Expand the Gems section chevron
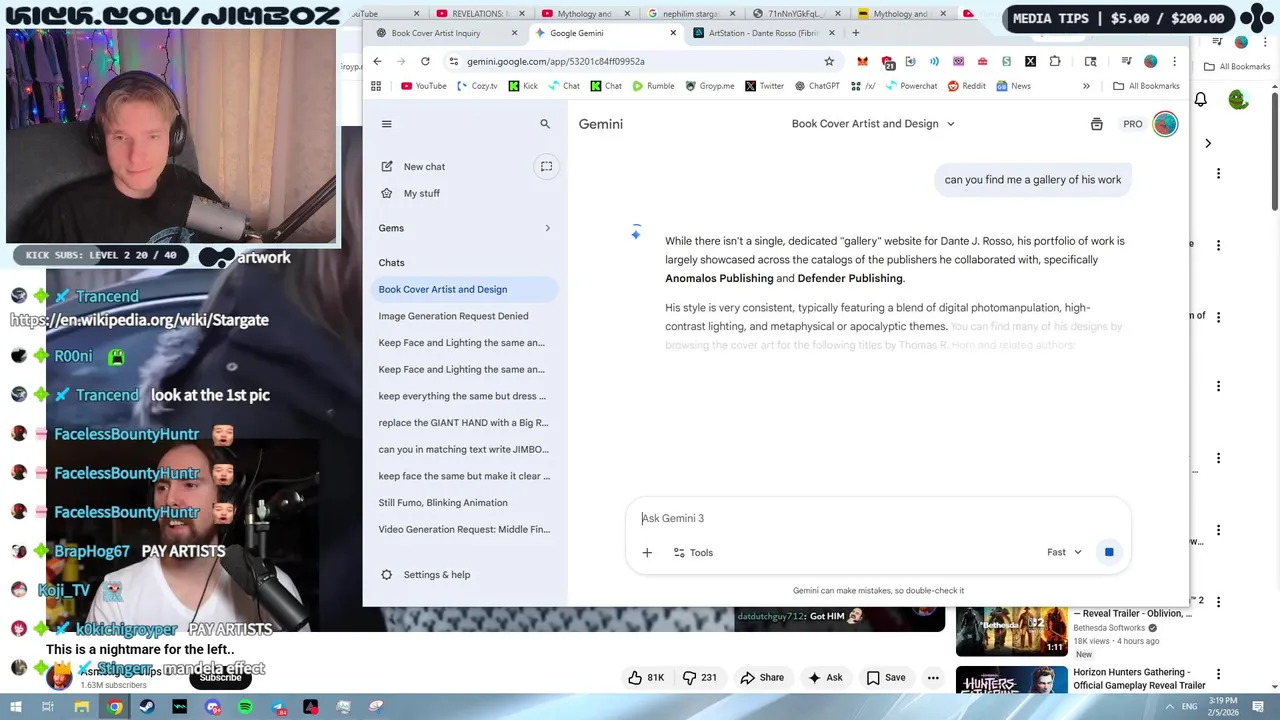 point(547,228)
